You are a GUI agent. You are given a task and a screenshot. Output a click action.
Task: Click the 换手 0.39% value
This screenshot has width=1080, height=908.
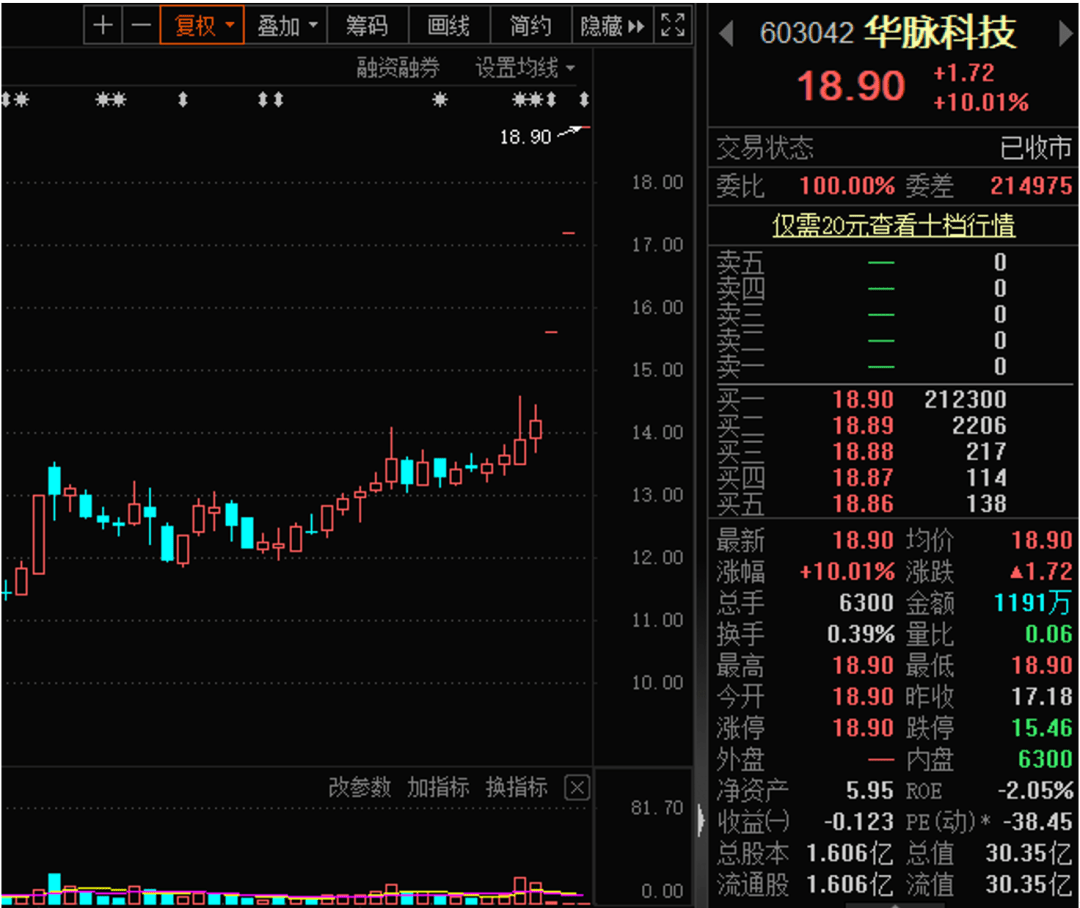[861, 634]
